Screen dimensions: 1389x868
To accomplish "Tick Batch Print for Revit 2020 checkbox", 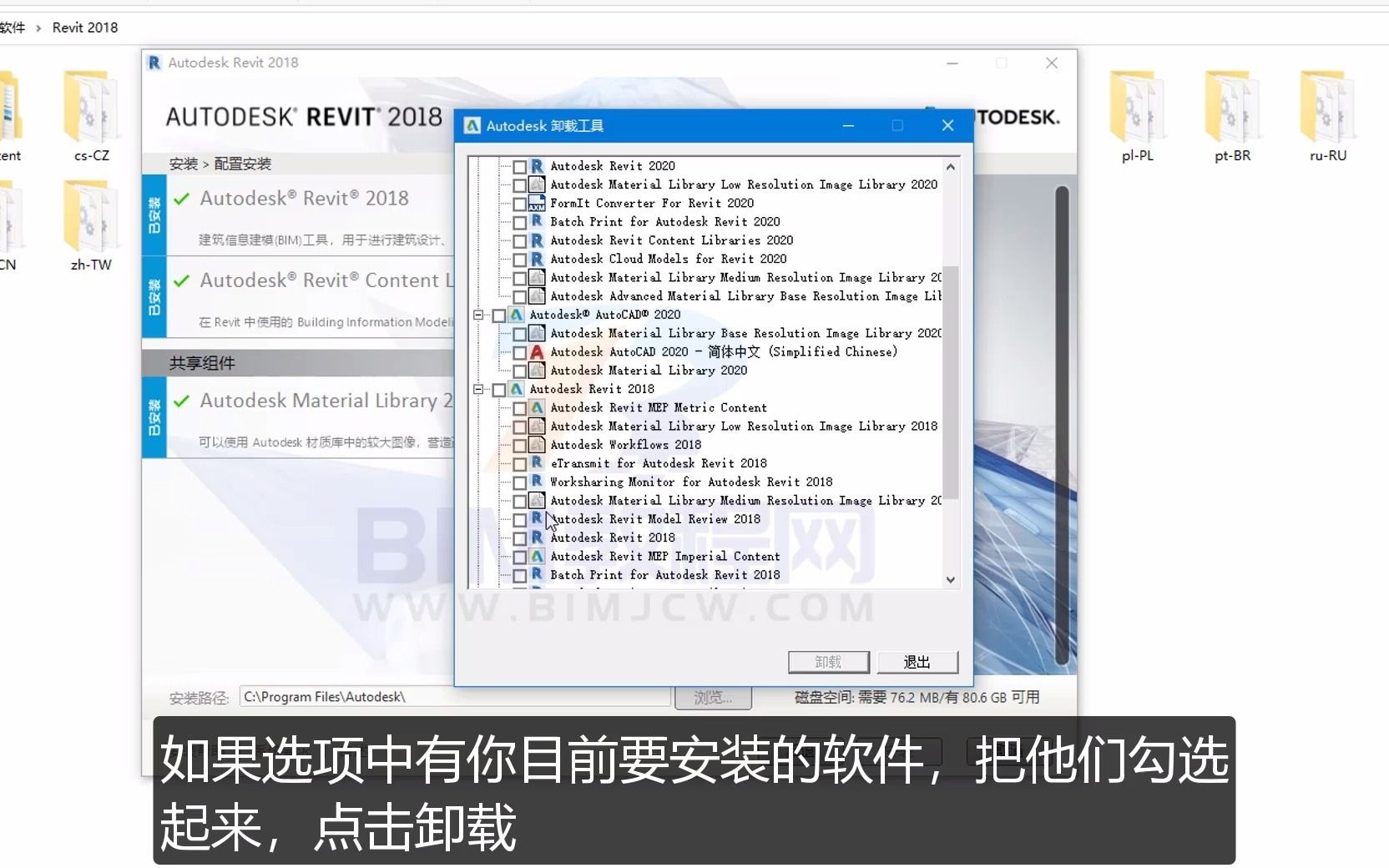I will click(x=519, y=223).
